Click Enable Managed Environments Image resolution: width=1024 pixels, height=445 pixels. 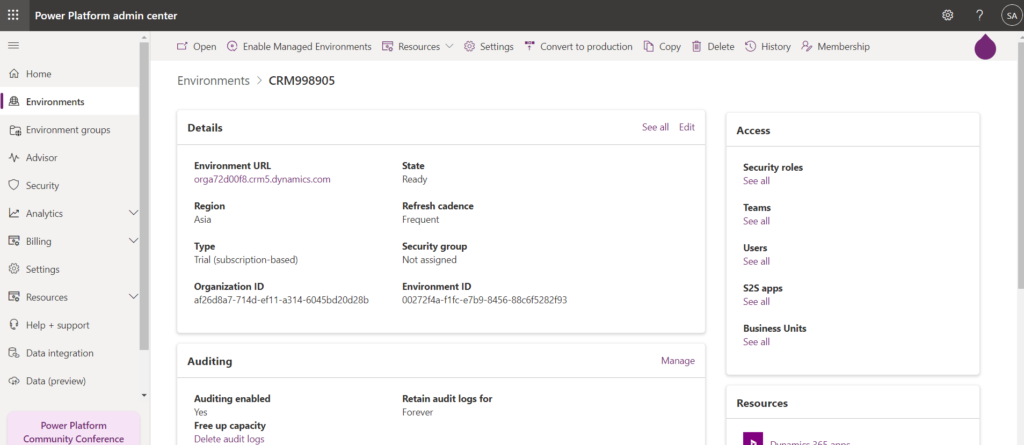pos(299,47)
